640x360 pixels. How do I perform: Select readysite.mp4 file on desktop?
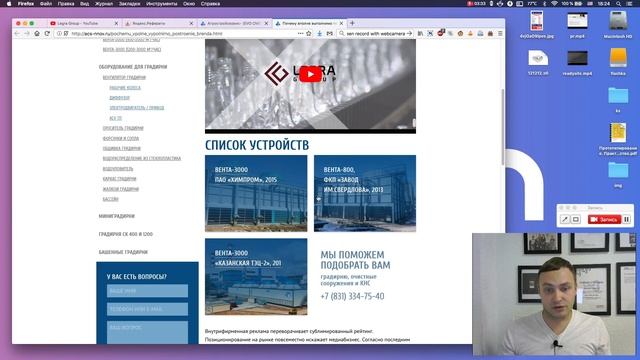point(577,62)
